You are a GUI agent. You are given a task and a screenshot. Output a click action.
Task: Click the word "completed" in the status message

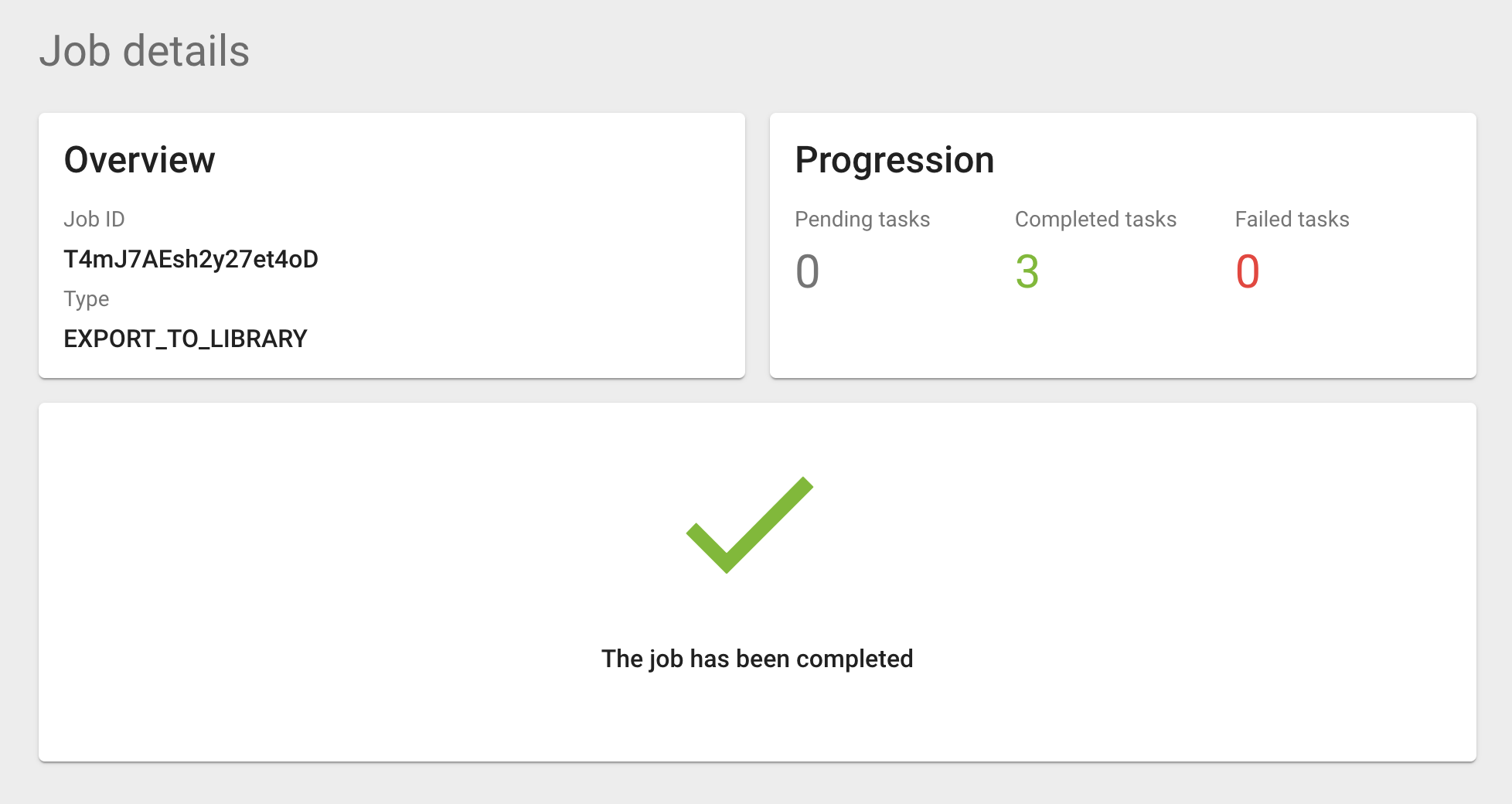pos(854,659)
